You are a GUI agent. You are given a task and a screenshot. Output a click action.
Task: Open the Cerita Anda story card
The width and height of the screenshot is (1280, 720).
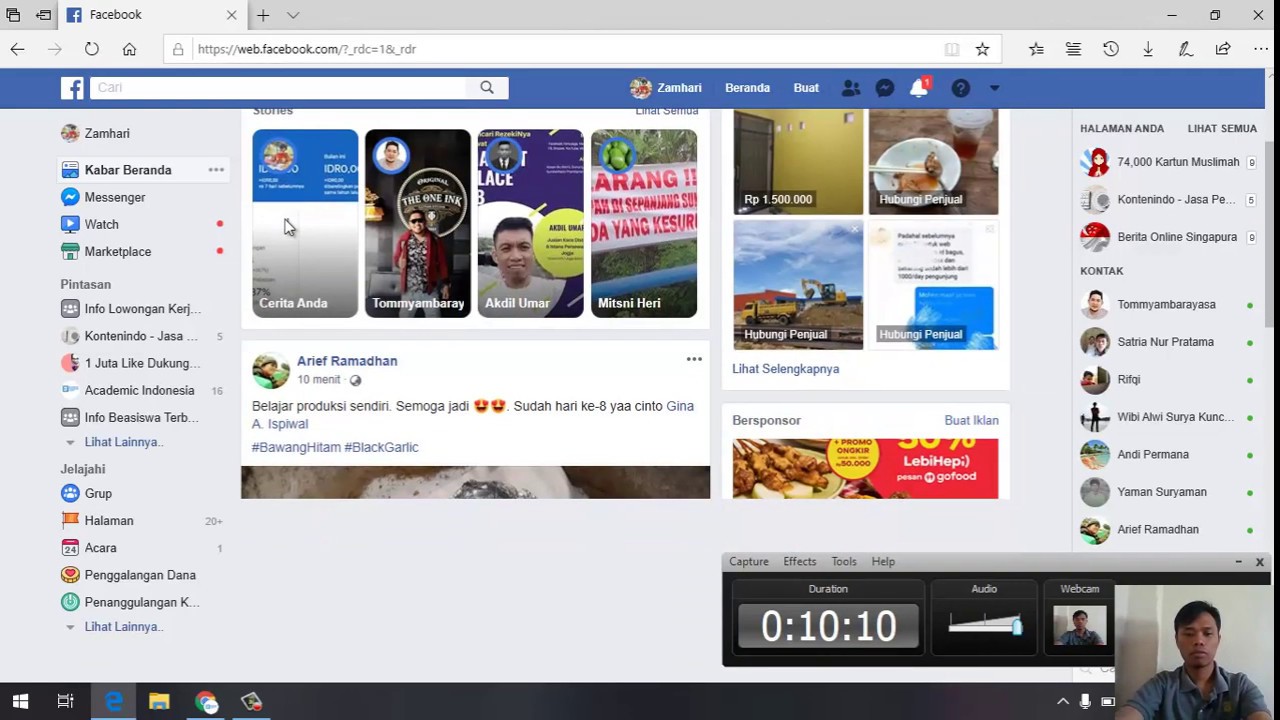(305, 223)
